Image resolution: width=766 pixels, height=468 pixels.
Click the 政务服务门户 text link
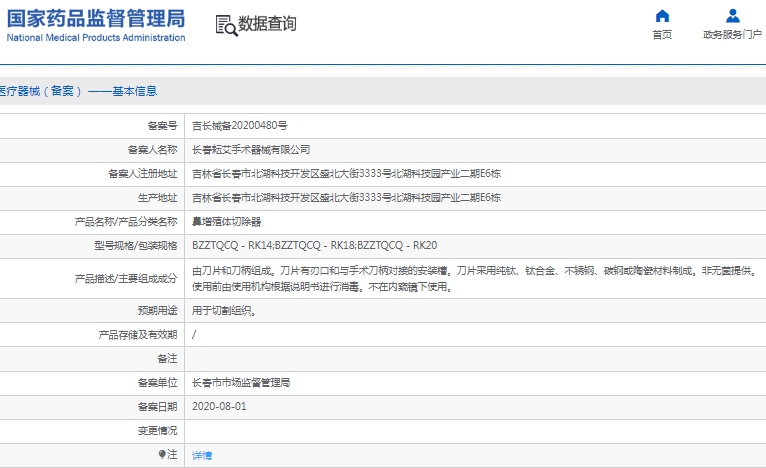[732, 35]
